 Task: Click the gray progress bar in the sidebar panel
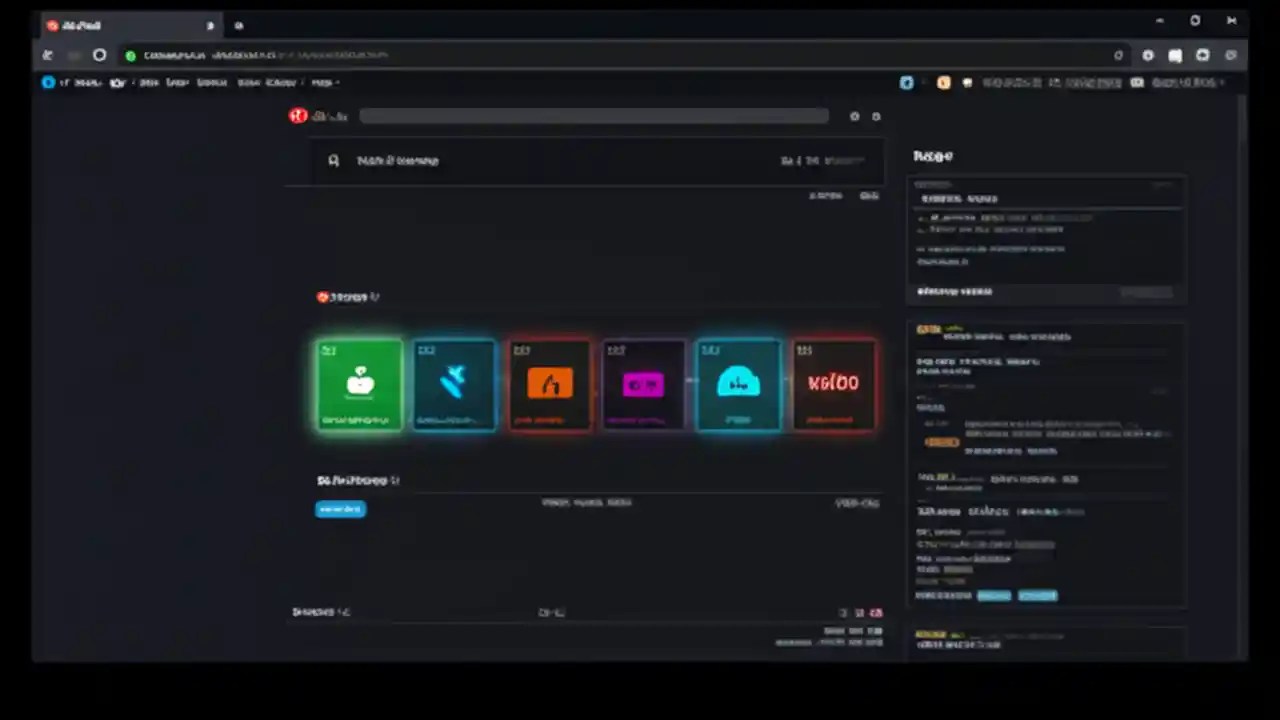1147,292
